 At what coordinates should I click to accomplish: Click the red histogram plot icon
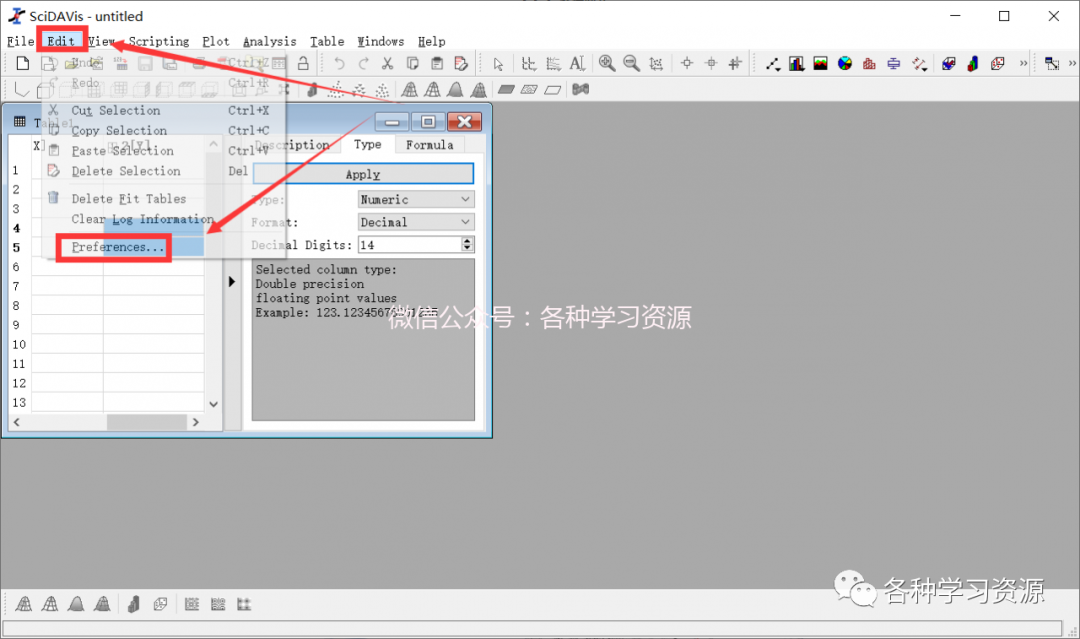869,64
